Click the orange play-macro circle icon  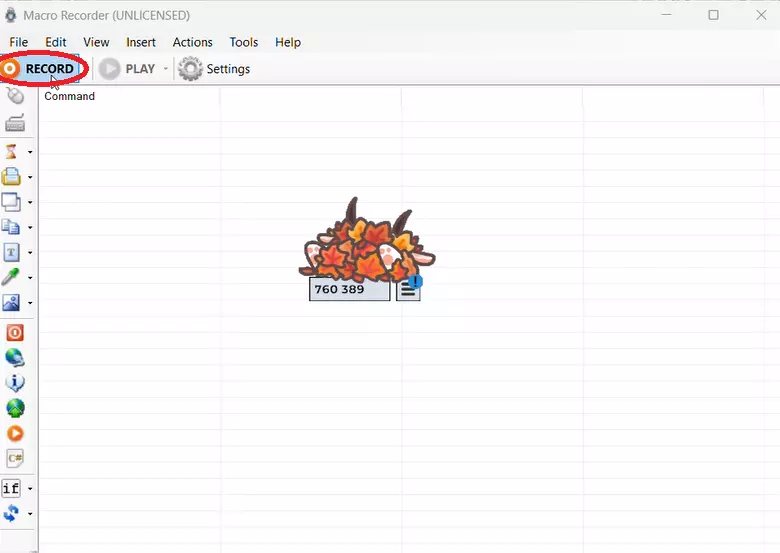pos(15,434)
